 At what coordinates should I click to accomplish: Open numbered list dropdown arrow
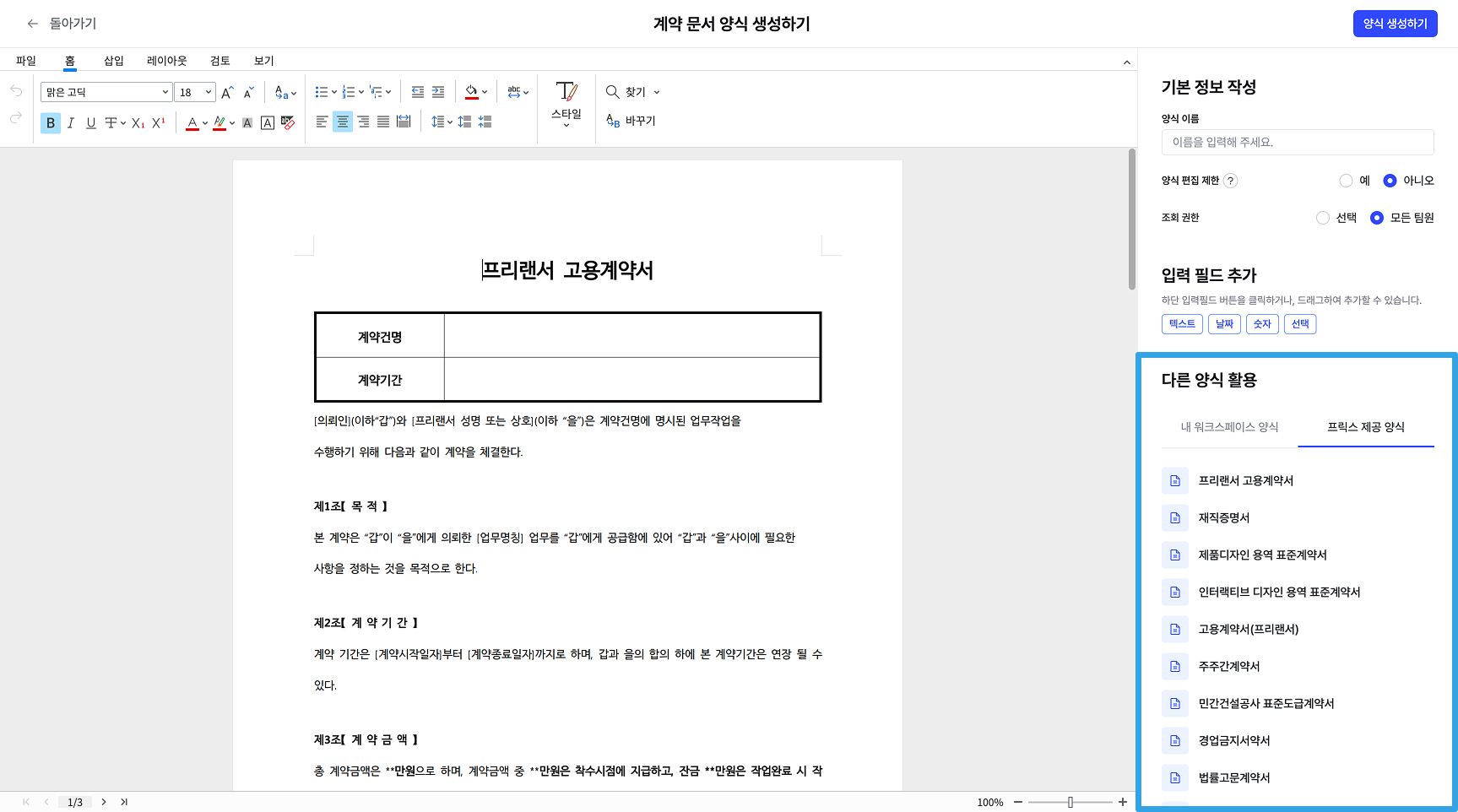click(361, 92)
